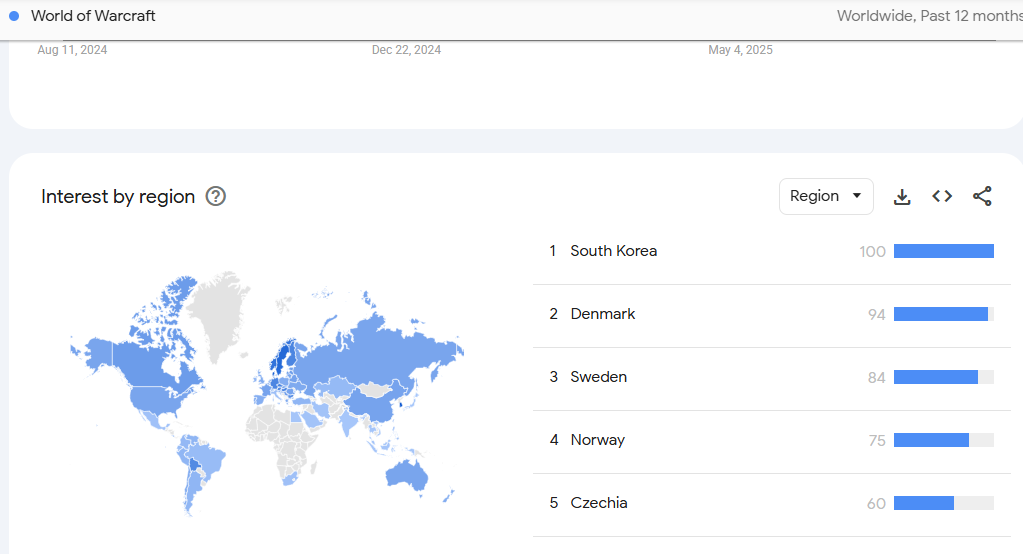Click the Czechia interest bar
Image resolution: width=1023 pixels, height=554 pixels.
click(943, 503)
